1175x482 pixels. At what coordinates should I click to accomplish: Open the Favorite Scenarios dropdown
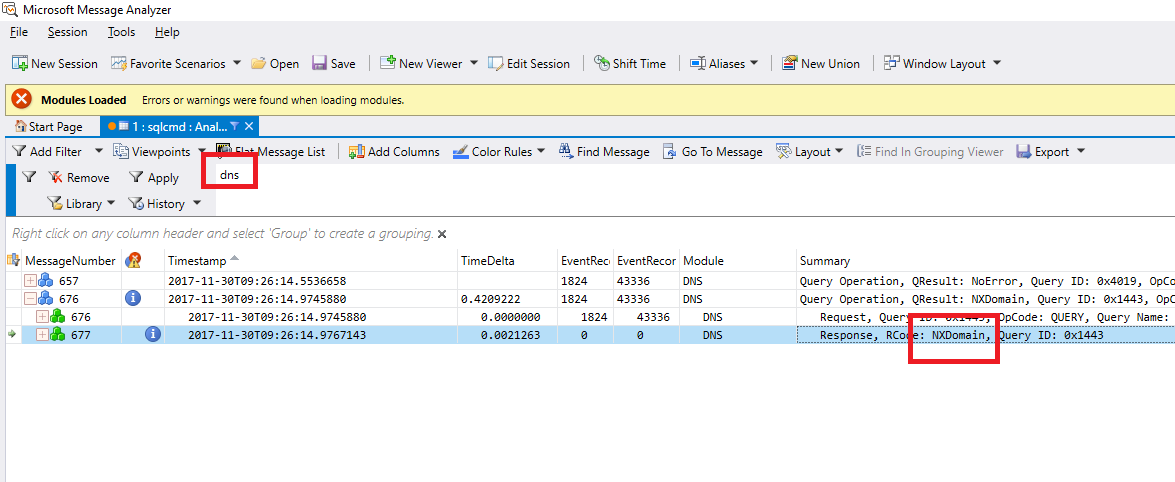pyautogui.click(x=237, y=63)
